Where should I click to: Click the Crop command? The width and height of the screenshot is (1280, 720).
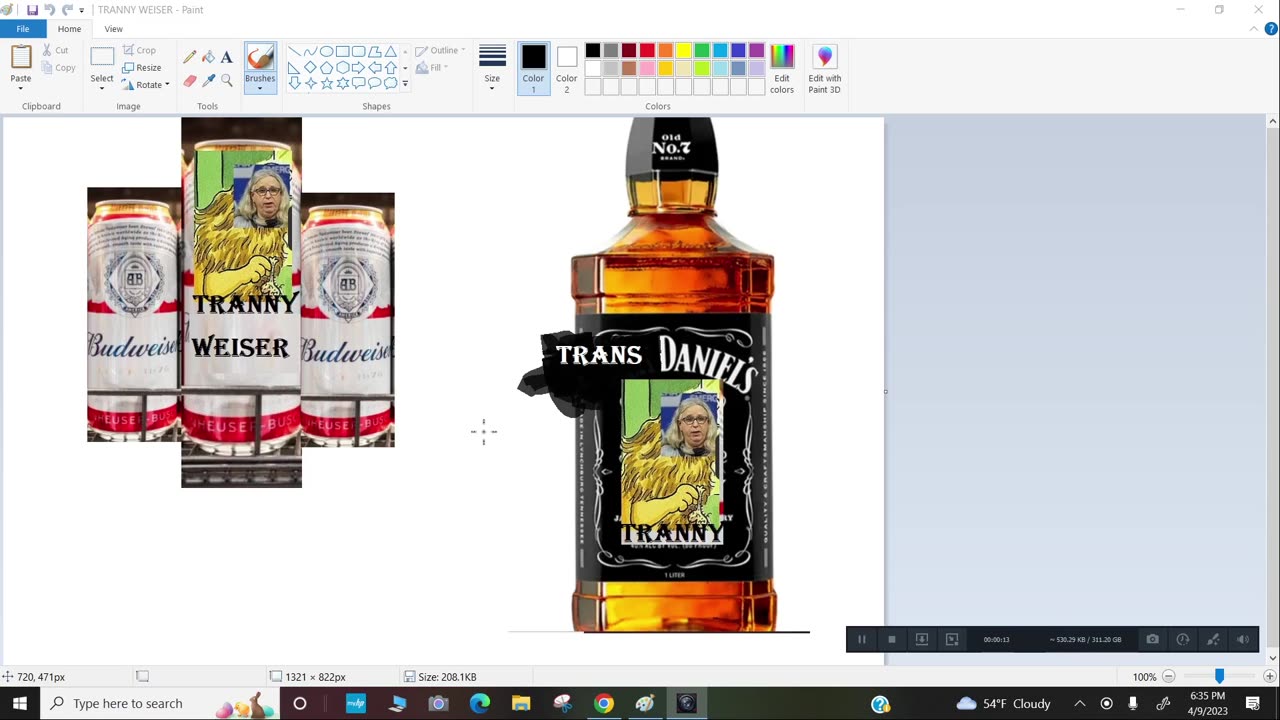tap(139, 50)
